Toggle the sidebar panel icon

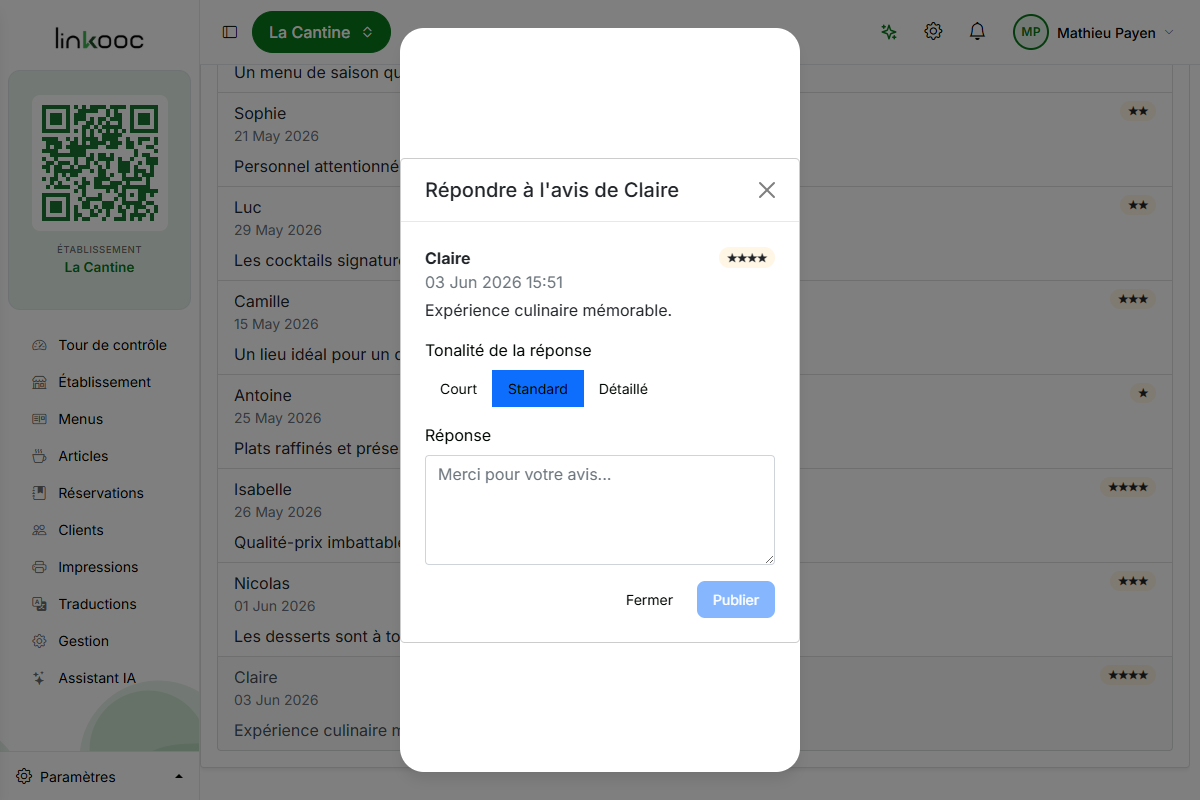[x=230, y=32]
